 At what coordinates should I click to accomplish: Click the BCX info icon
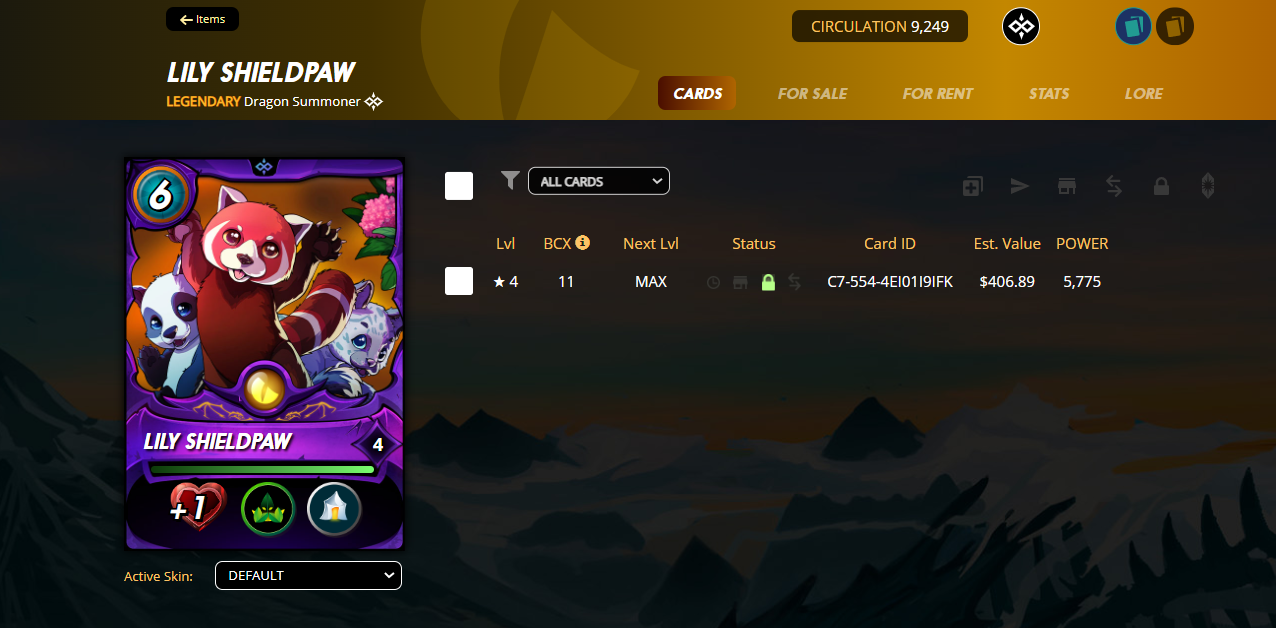click(582, 242)
